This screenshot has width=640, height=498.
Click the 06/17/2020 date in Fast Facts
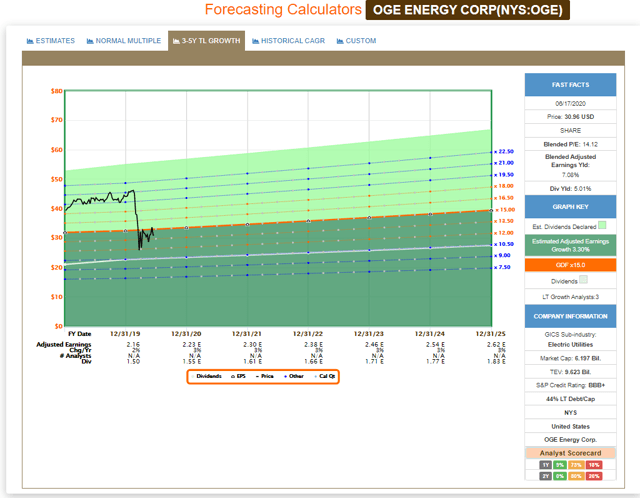coord(570,104)
